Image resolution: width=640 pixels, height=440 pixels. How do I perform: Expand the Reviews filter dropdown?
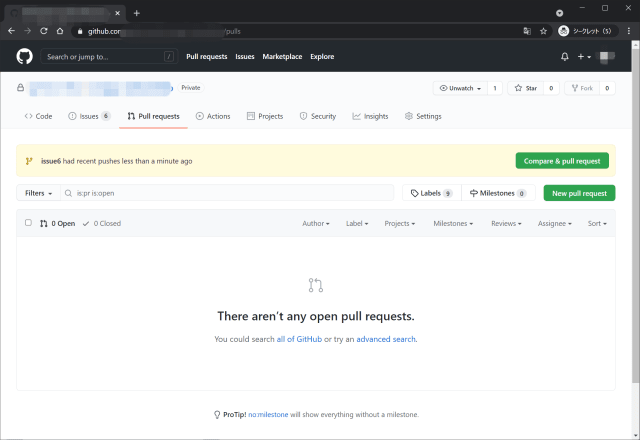point(506,224)
